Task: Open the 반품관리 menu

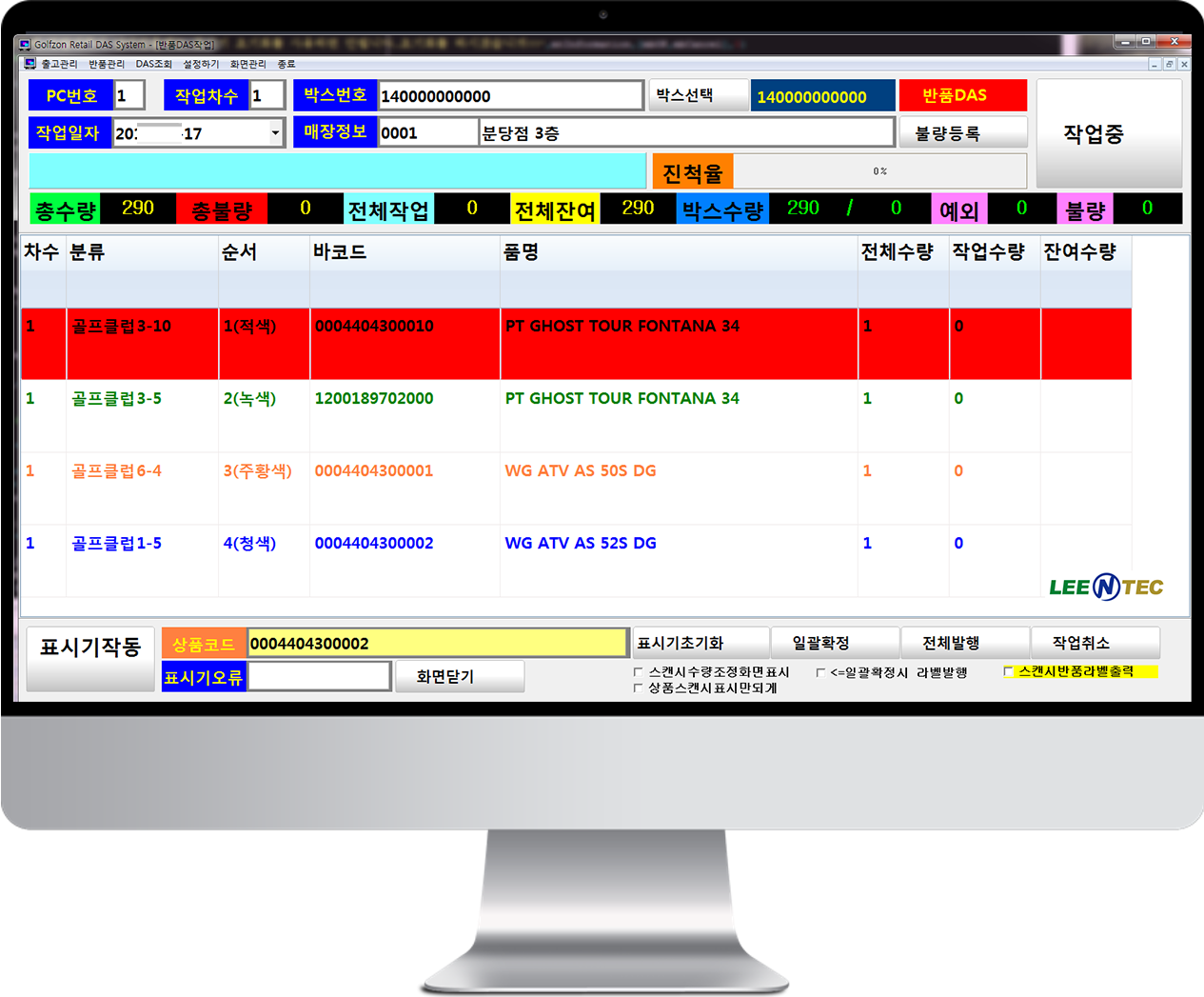Action: click(x=107, y=64)
